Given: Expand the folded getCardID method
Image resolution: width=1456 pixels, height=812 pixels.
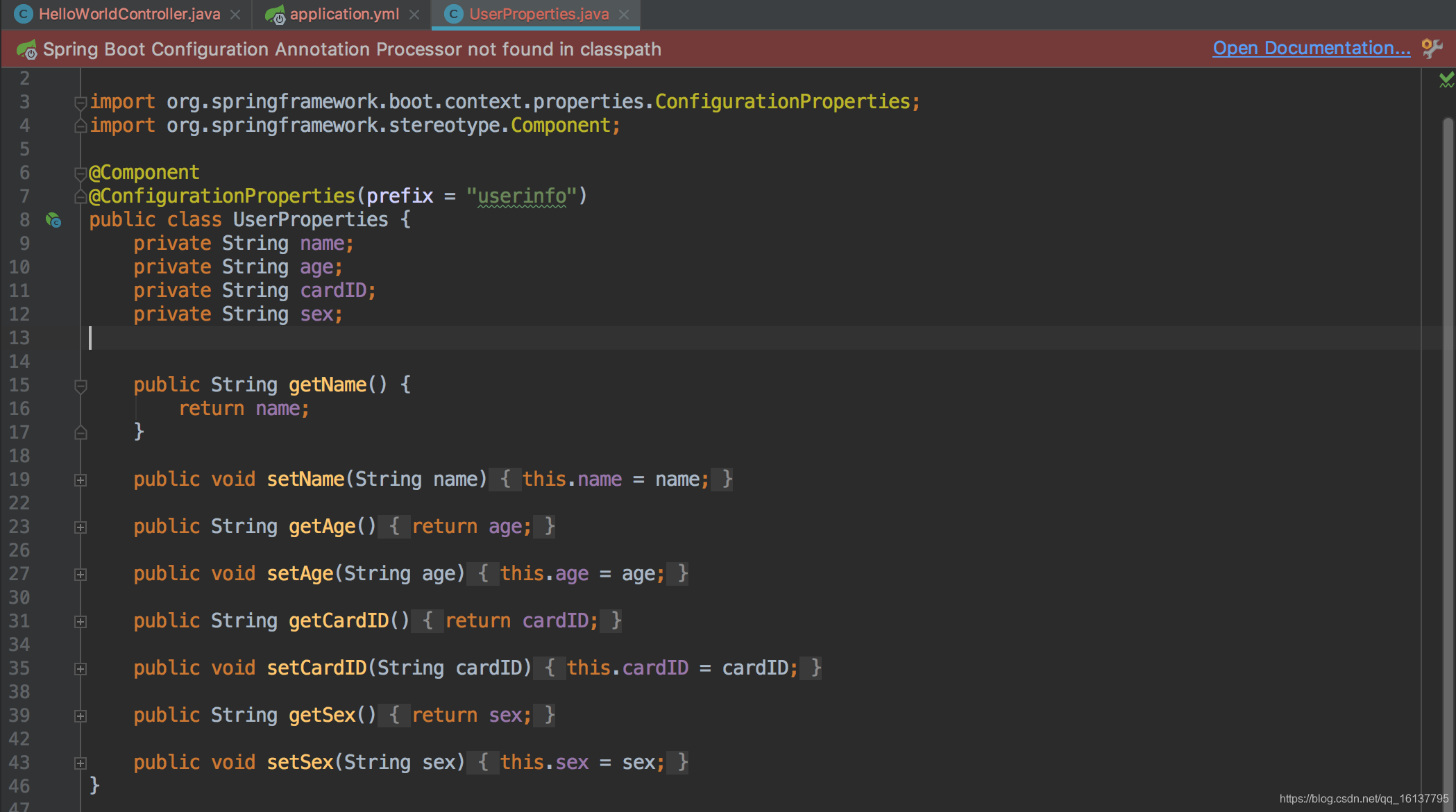Looking at the screenshot, I should tap(81, 622).
